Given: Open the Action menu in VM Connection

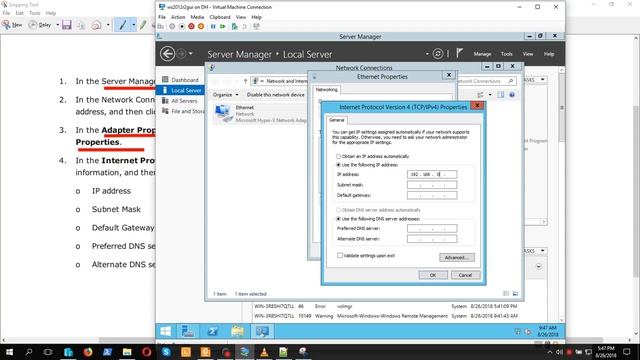Looking at the screenshot, I should point(178,17).
